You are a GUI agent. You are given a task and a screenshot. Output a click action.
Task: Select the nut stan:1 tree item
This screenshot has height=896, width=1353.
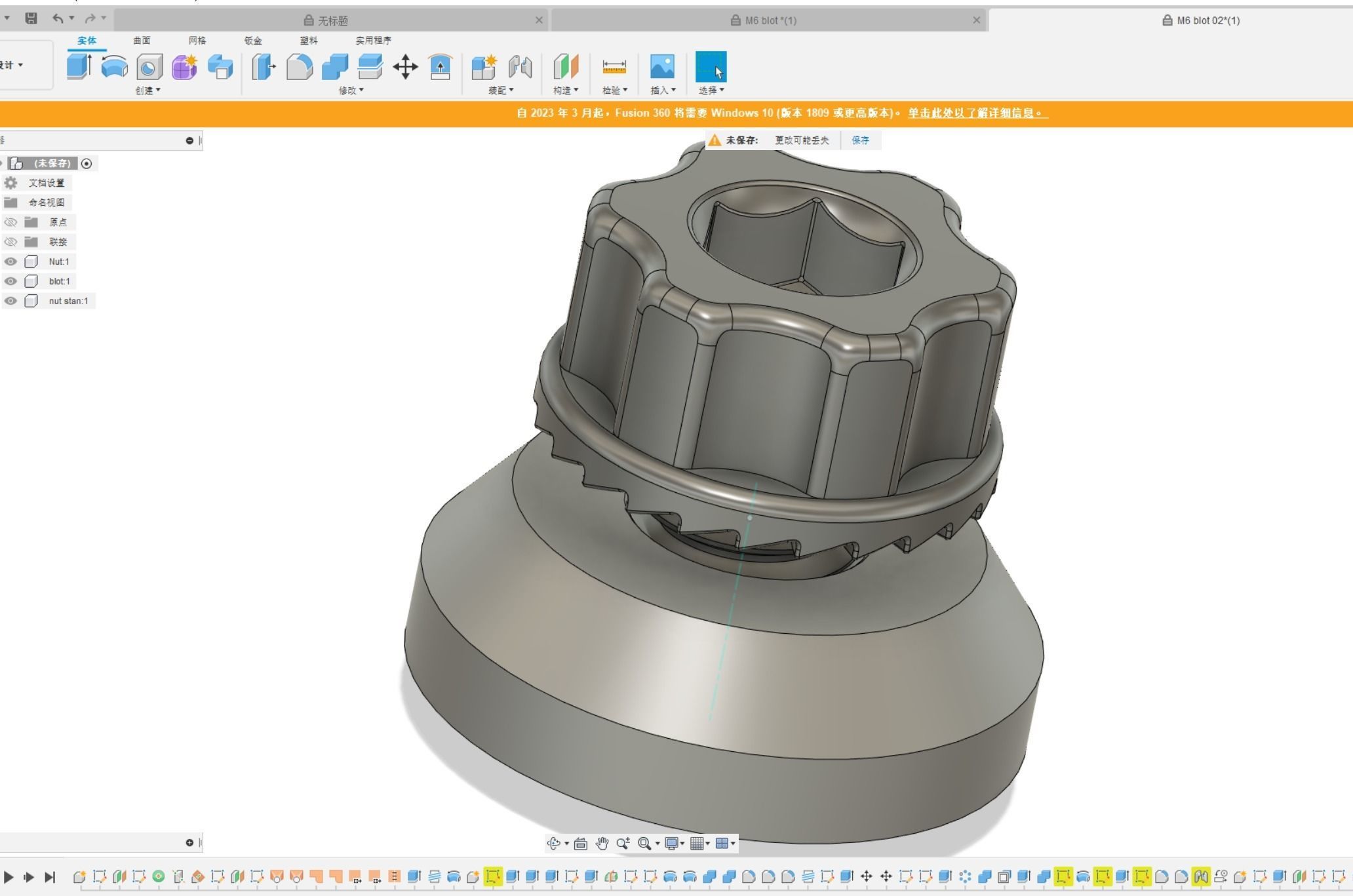pos(68,301)
